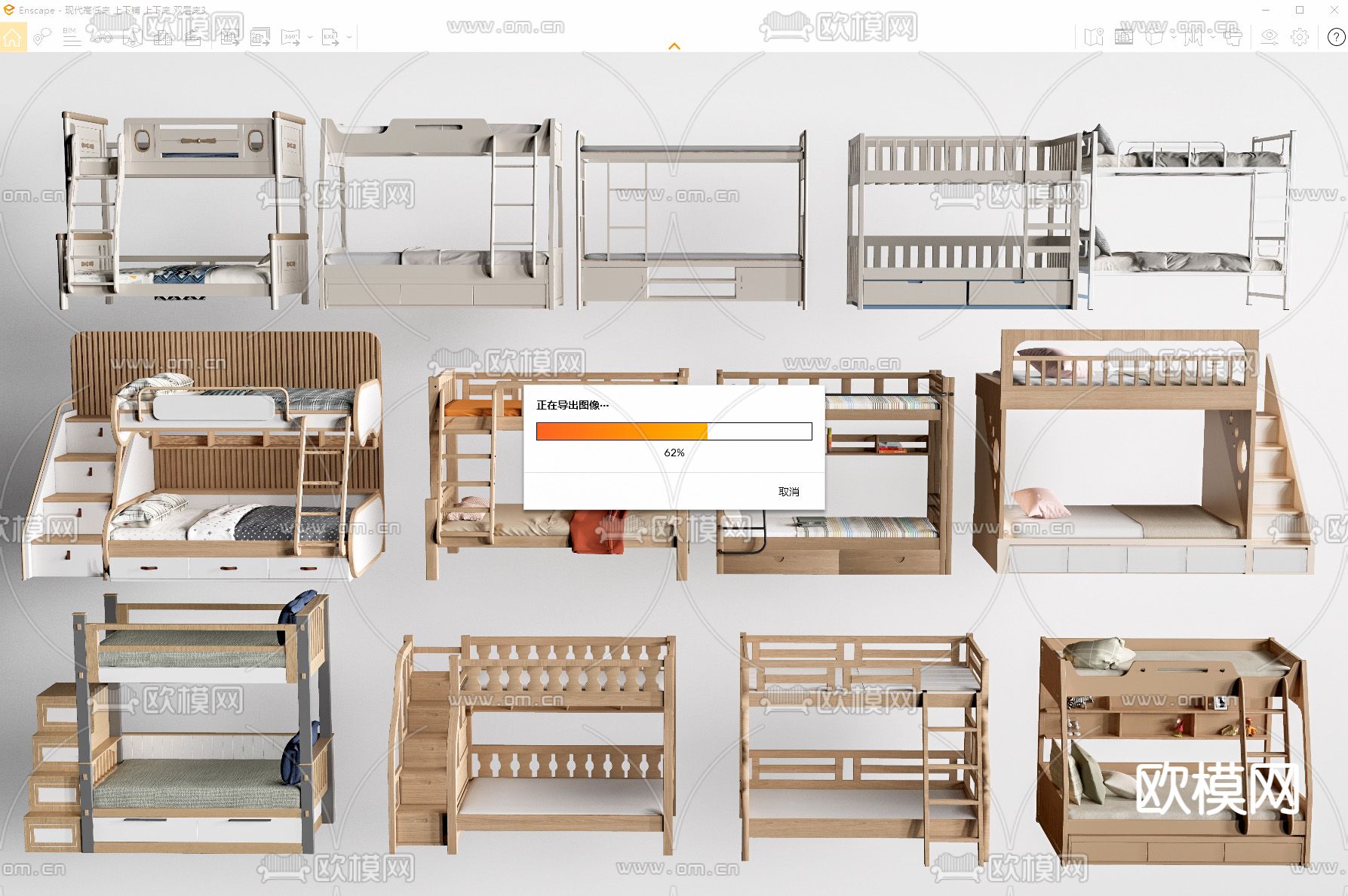
Task: Click the export screenshot icon
Action: (230, 37)
